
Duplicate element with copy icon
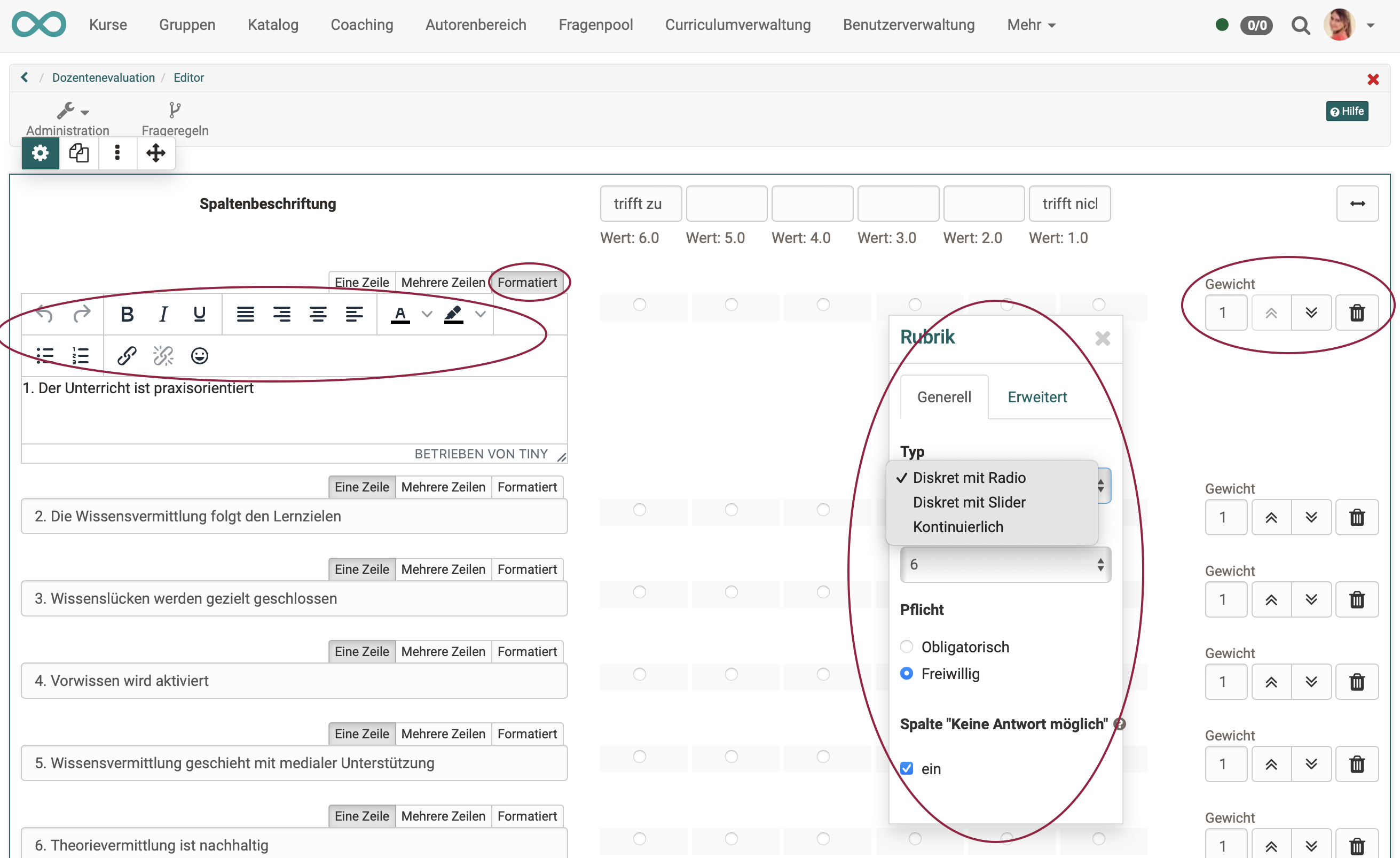78,152
